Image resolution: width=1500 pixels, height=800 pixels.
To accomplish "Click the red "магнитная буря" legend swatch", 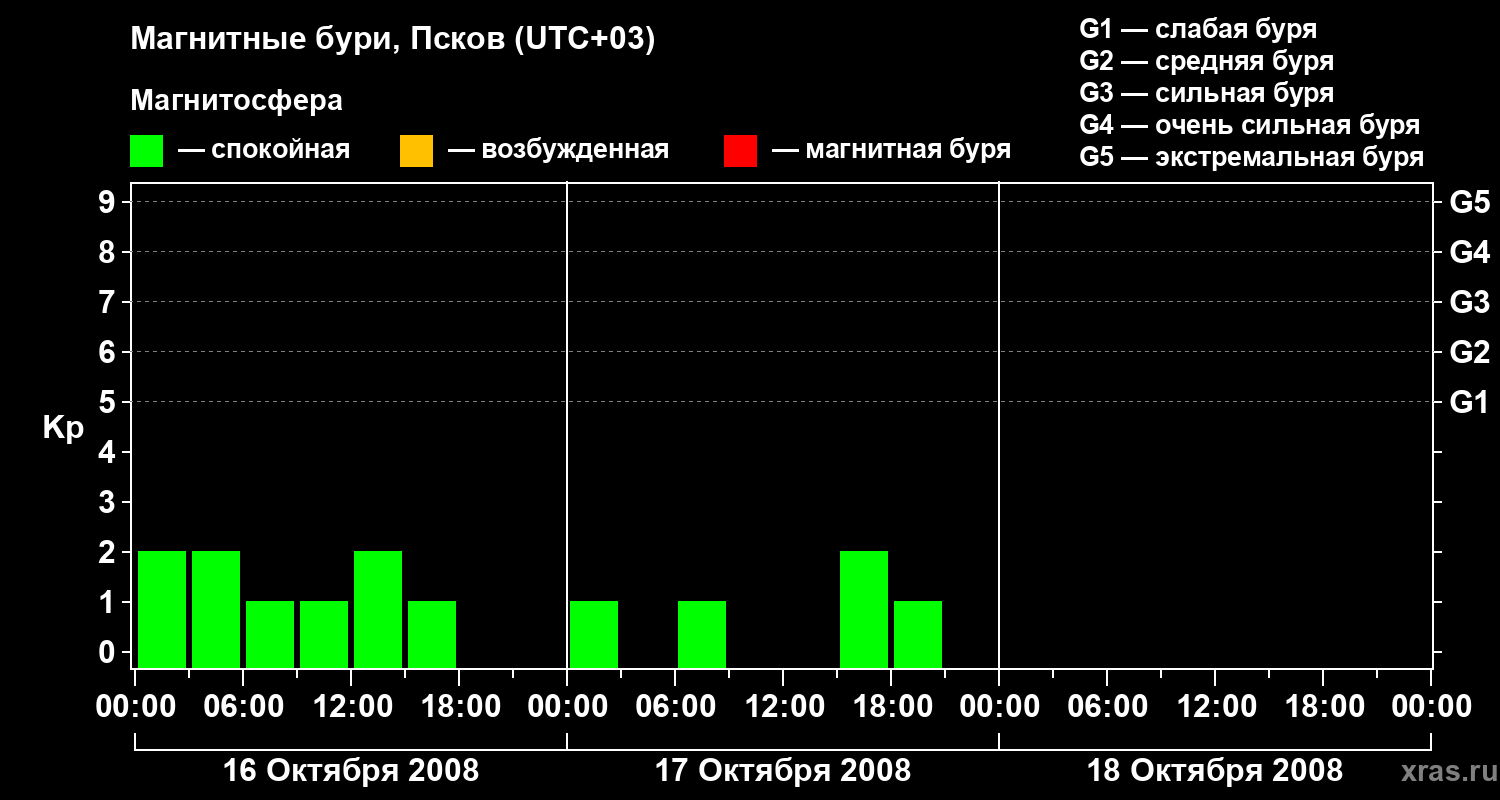I will (x=740, y=151).
